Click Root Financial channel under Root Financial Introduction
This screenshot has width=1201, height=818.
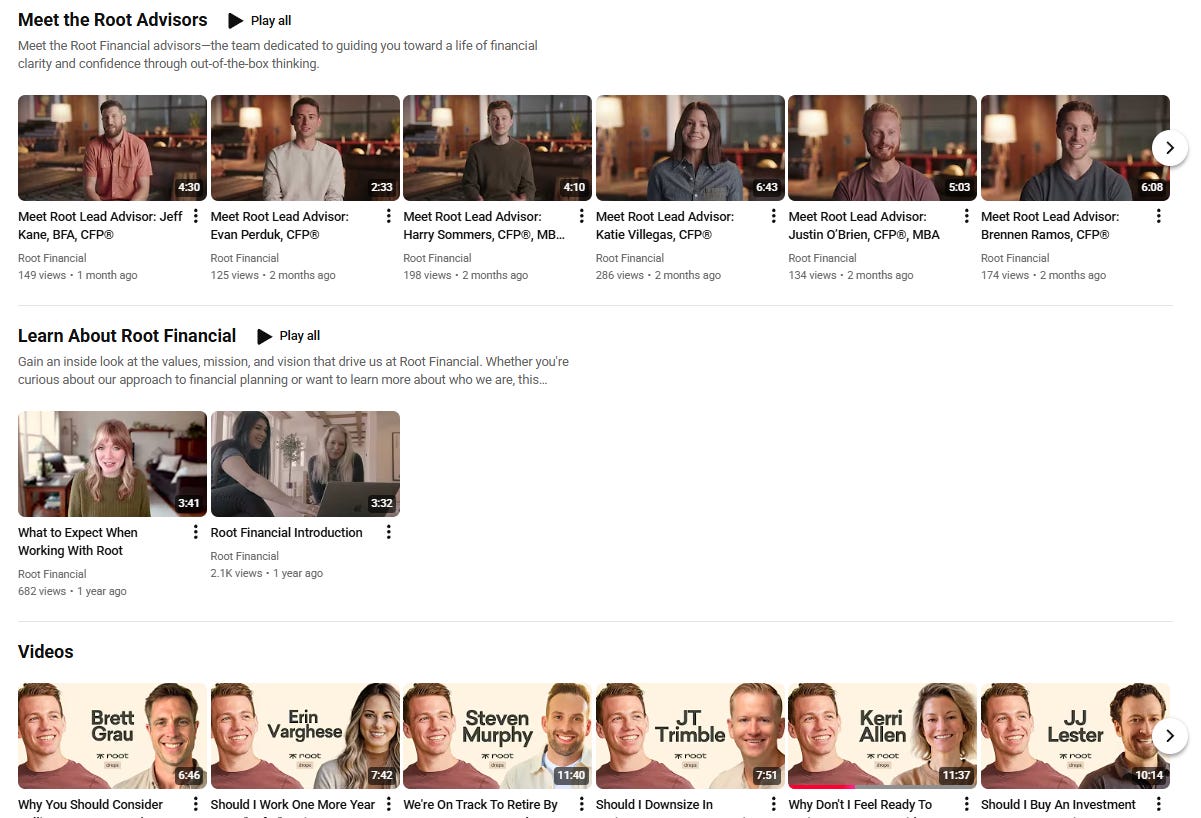(x=245, y=556)
